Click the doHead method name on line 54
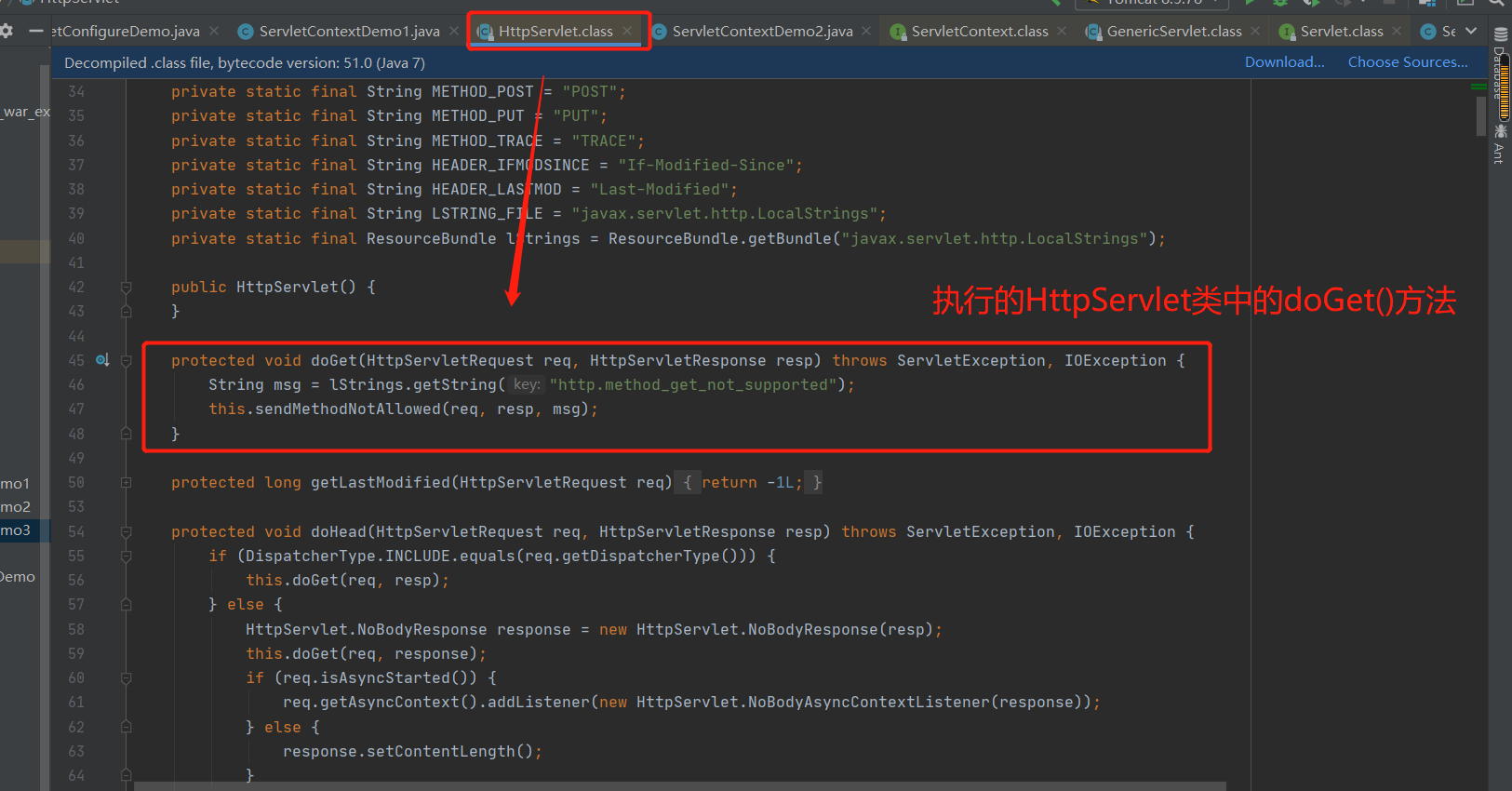This screenshot has height=791, width=1512. pyautogui.click(x=339, y=532)
